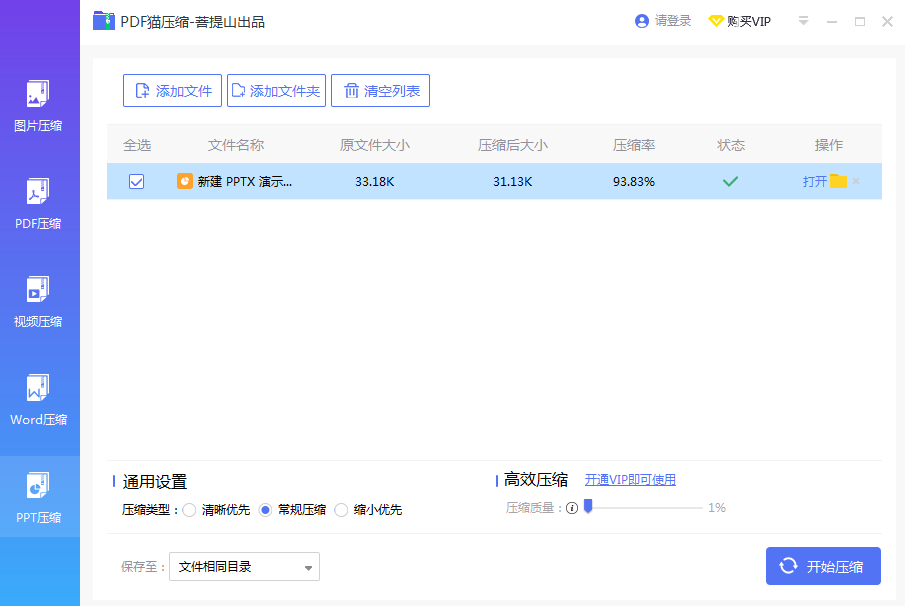Maximize the PDF猫压缩 window

[x=860, y=22]
